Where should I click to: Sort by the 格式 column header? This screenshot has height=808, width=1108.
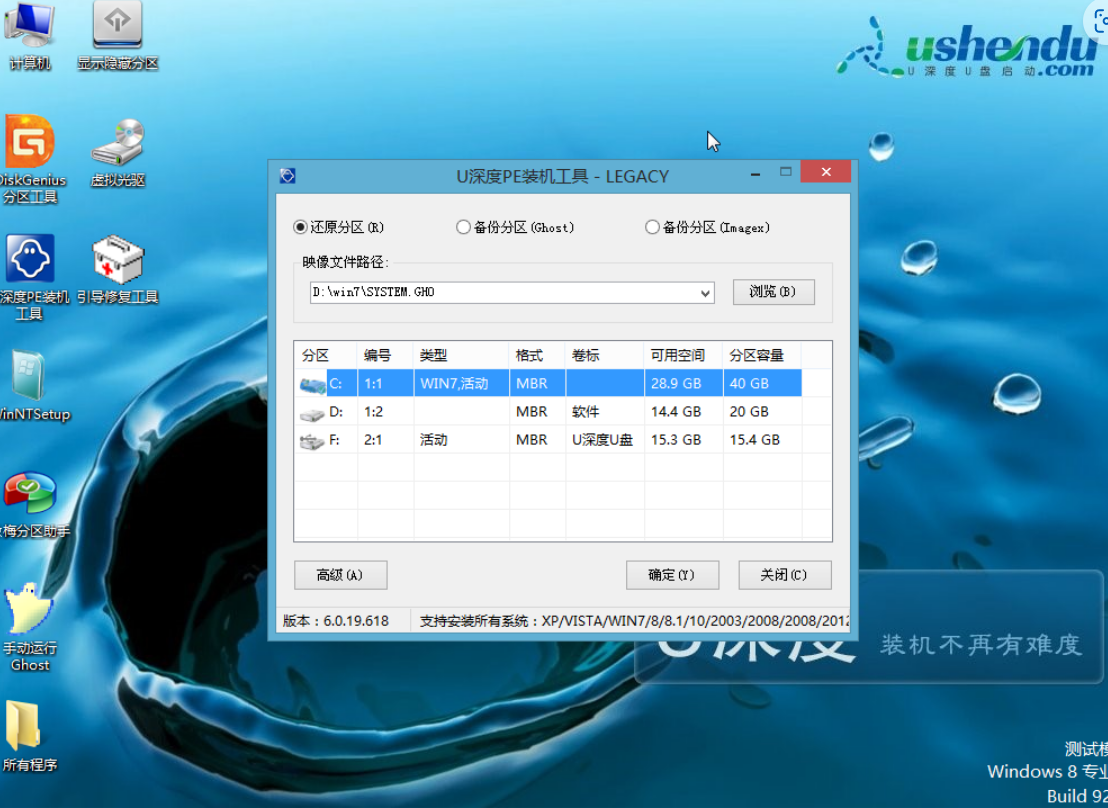point(537,355)
